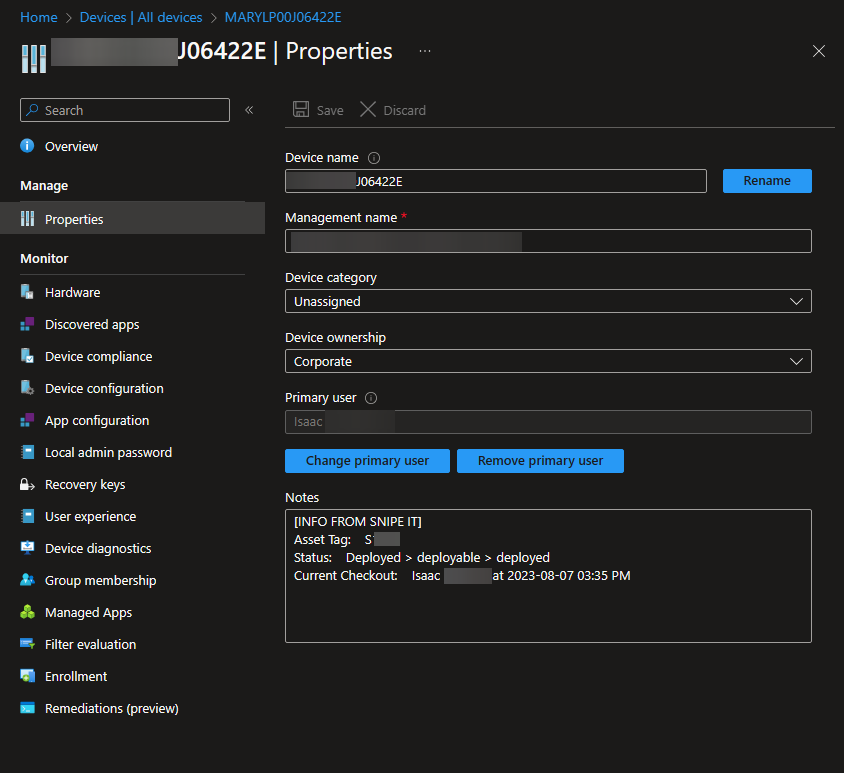Open the Device category dropdown
This screenshot has height=773, width=844.
548,301
